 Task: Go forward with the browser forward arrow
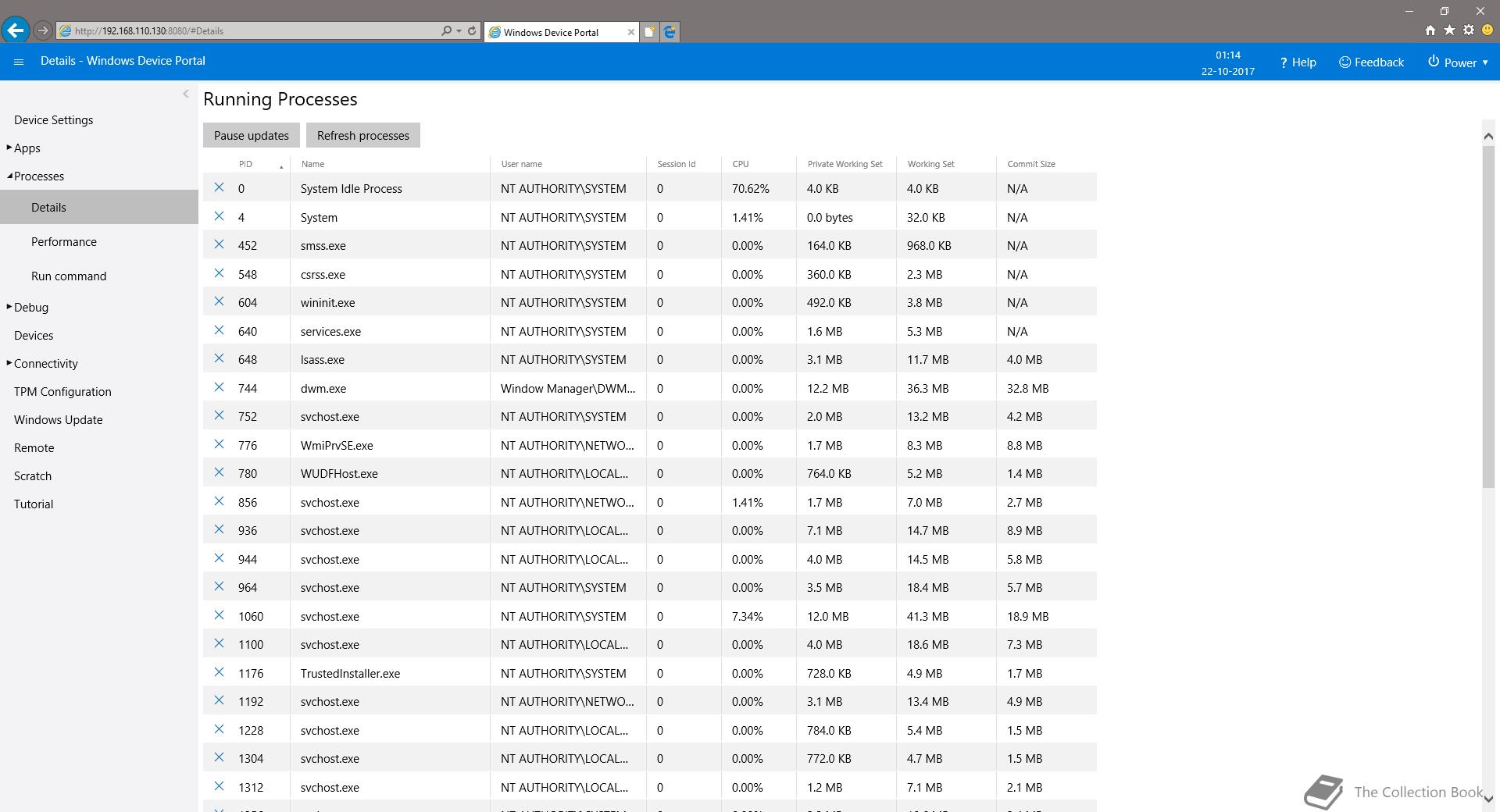(x=43, y=31)
